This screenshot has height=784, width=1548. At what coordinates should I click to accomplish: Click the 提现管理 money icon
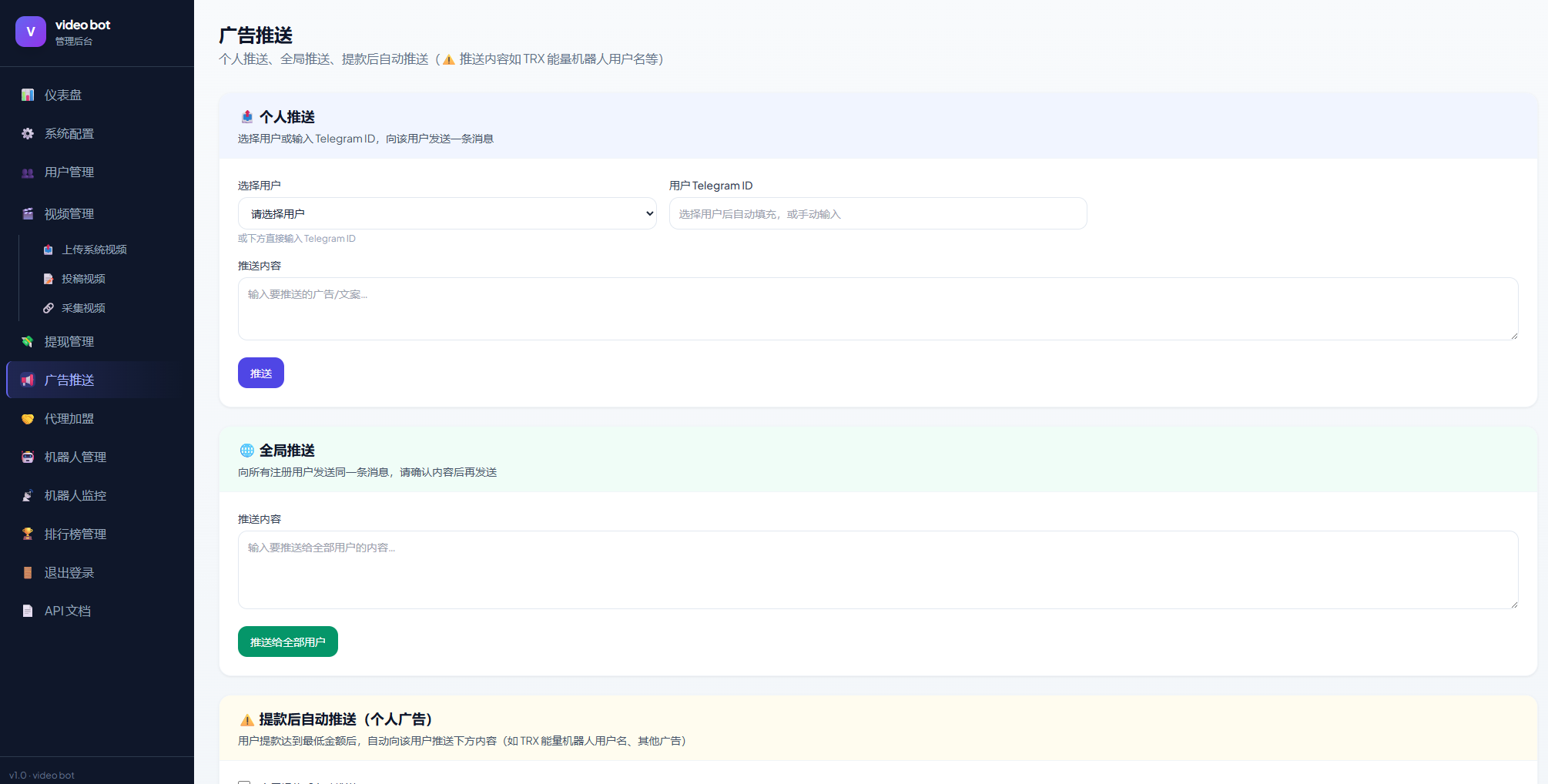28,341
